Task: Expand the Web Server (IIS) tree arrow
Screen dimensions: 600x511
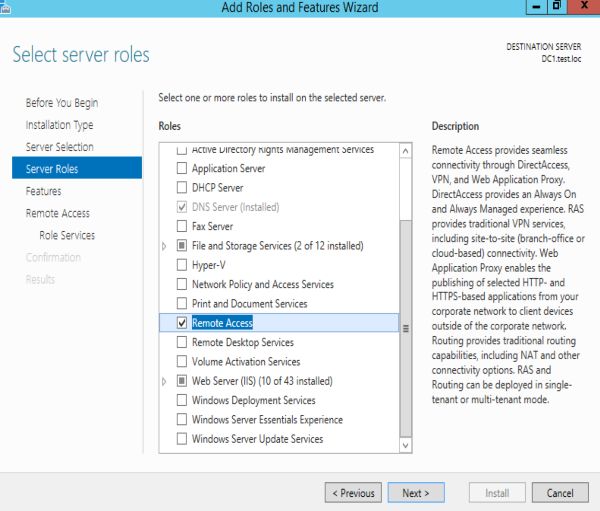Action: pos(164,381)
